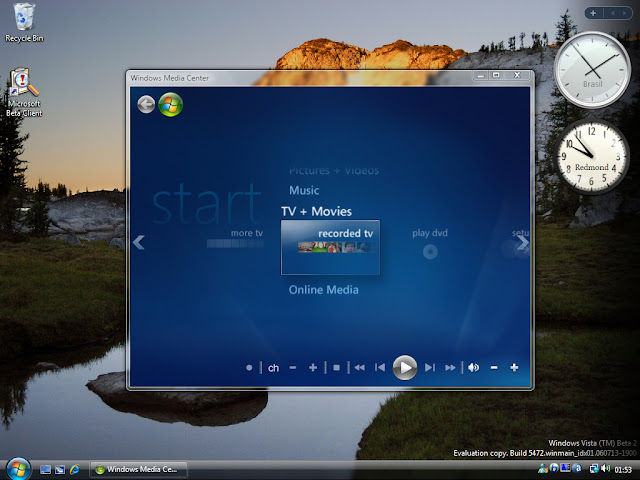Click the fast forward button
The height and width of the screenshot is (480, 640).
[x=450, y=368]
